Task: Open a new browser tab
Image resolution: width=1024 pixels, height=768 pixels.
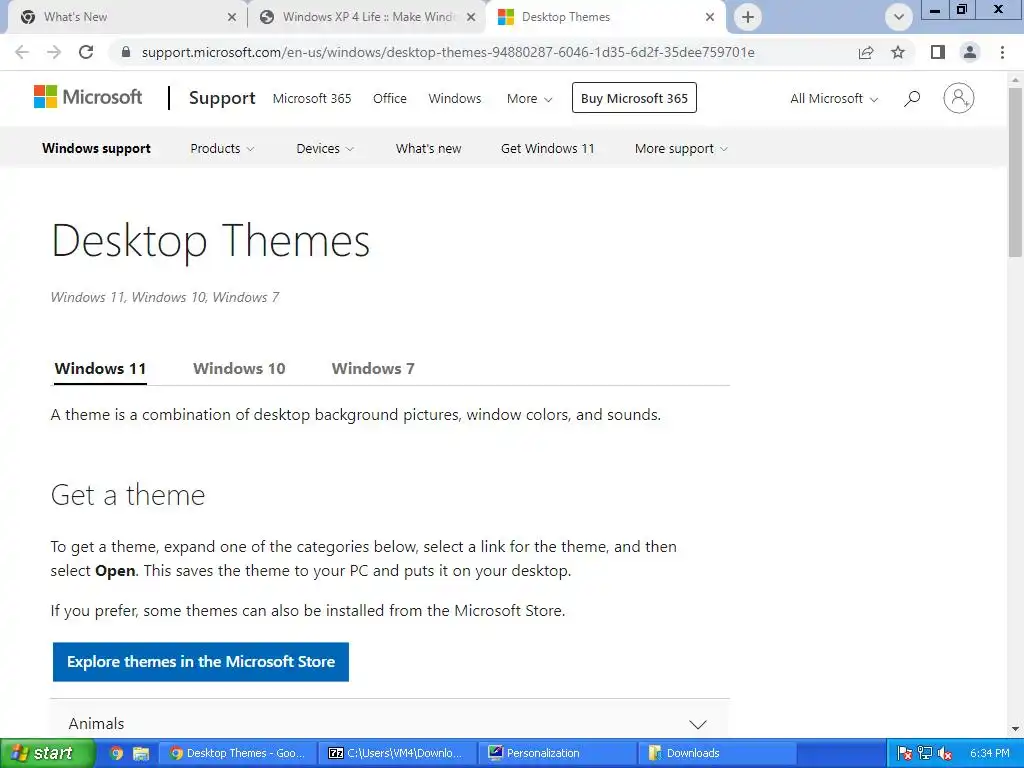Action: 748,17
